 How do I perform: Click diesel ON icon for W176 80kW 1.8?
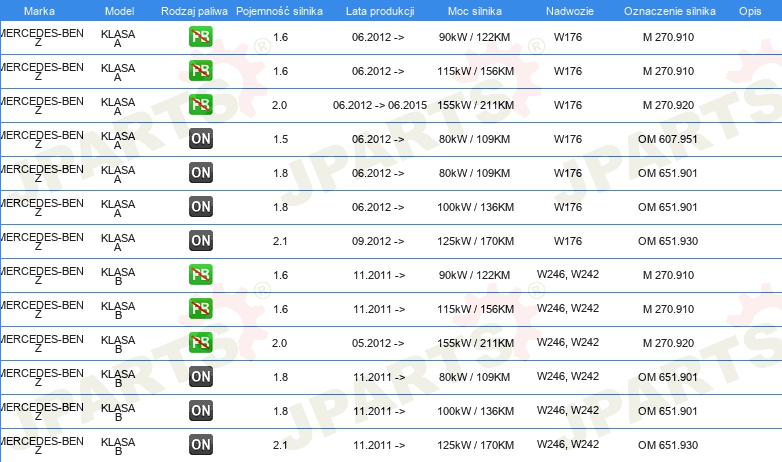200,173
